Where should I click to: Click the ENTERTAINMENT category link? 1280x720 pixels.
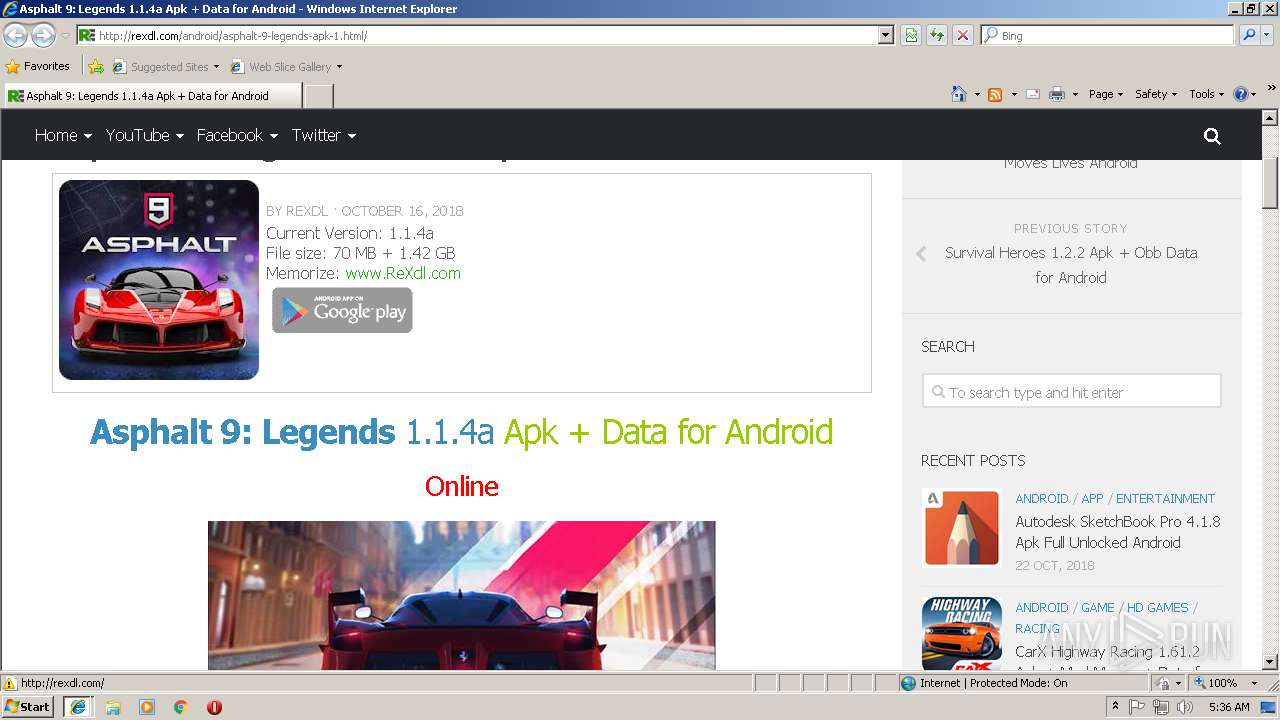[1165, 498]
